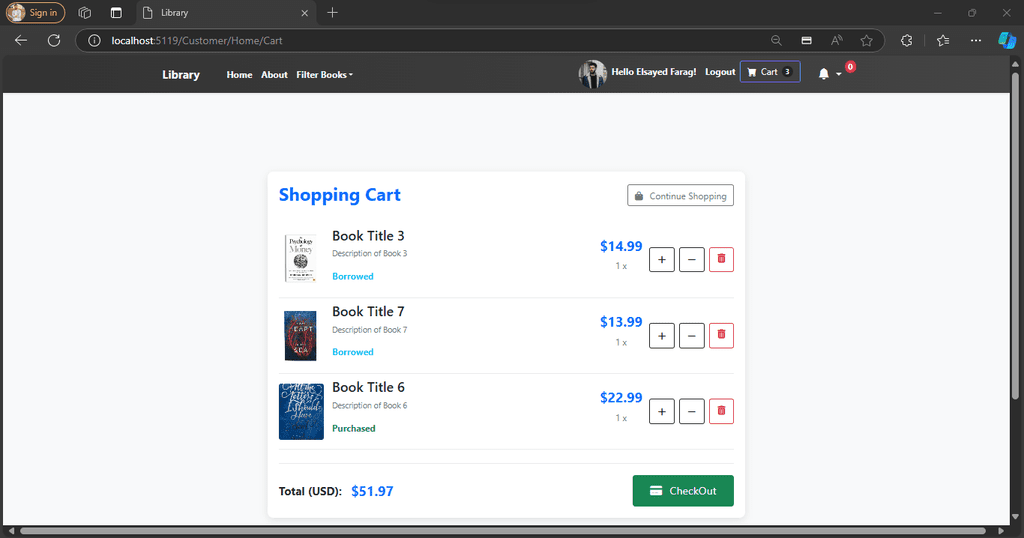Open browser Extensions icon

click(x=906, y=40)
